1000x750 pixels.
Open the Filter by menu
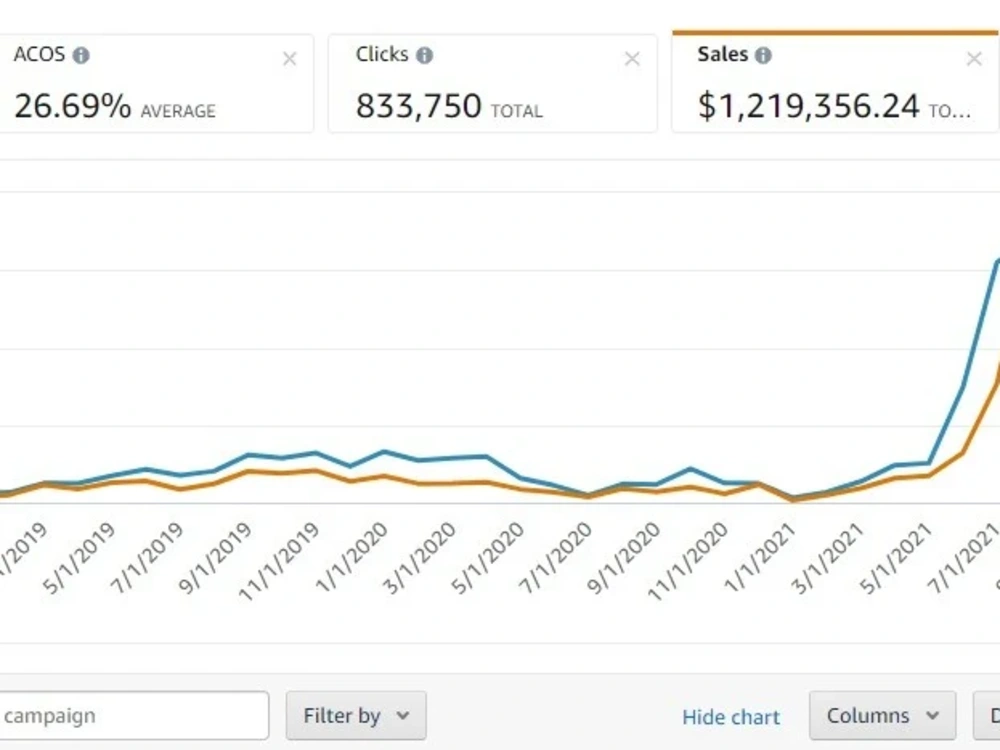coord(356,715)
